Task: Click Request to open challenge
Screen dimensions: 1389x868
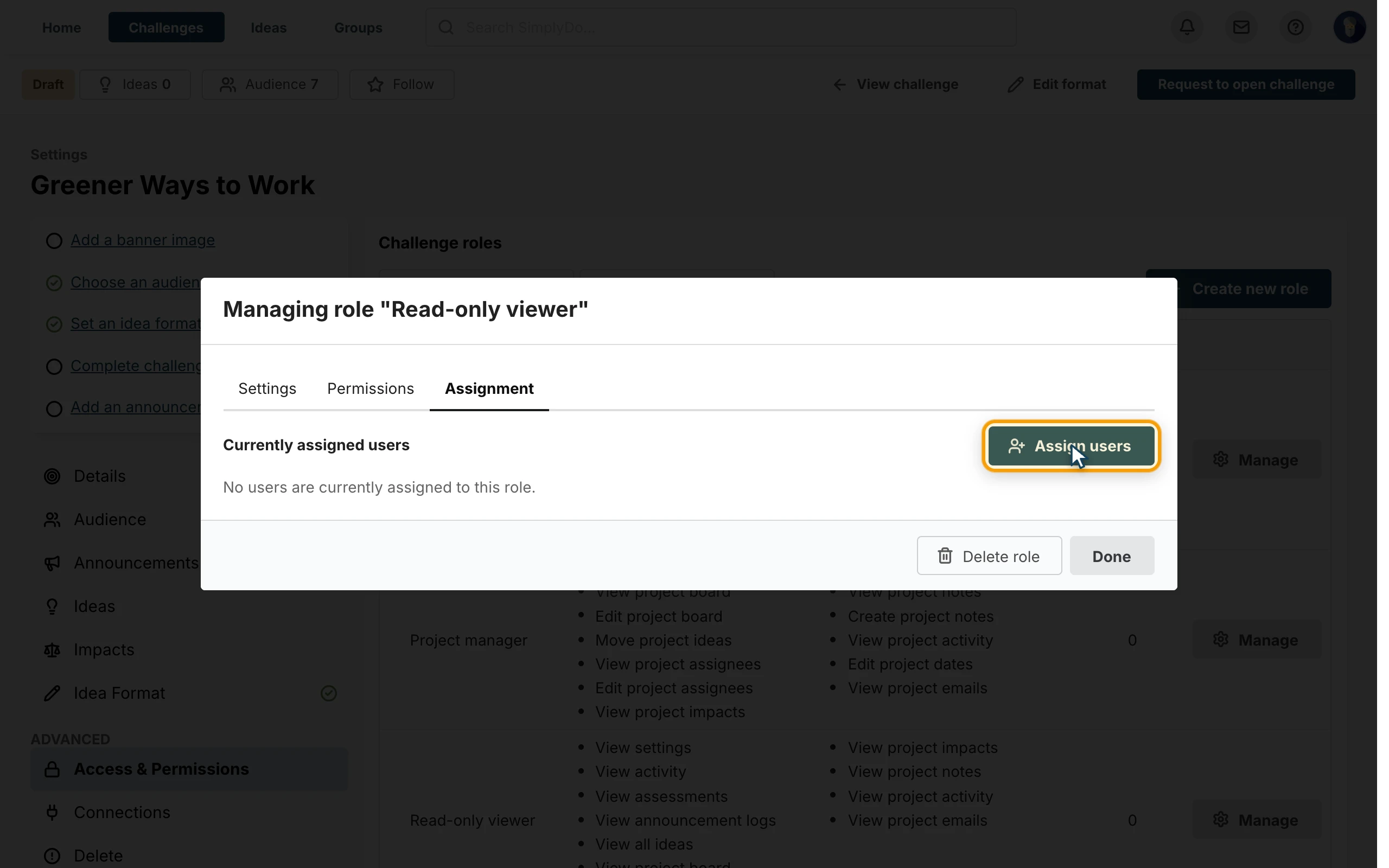Action: [1246, 85]
